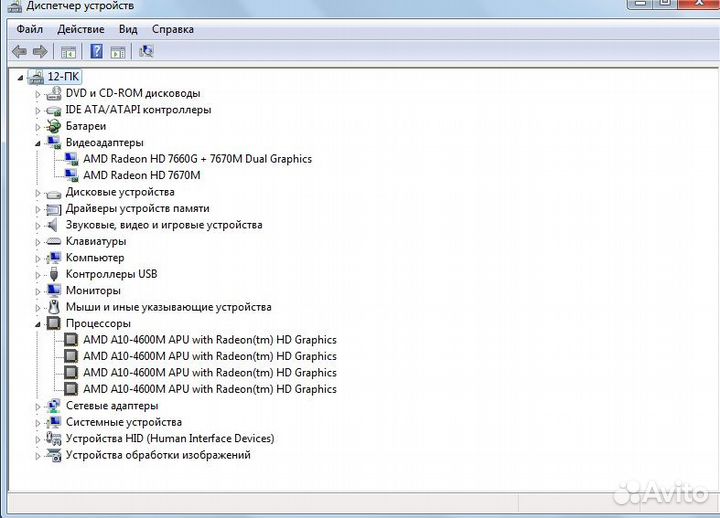The width and height of the screenshot is (720, 518).
Task: Click the Устройства обработки изображений camera icon
Action: pos(54,455)
